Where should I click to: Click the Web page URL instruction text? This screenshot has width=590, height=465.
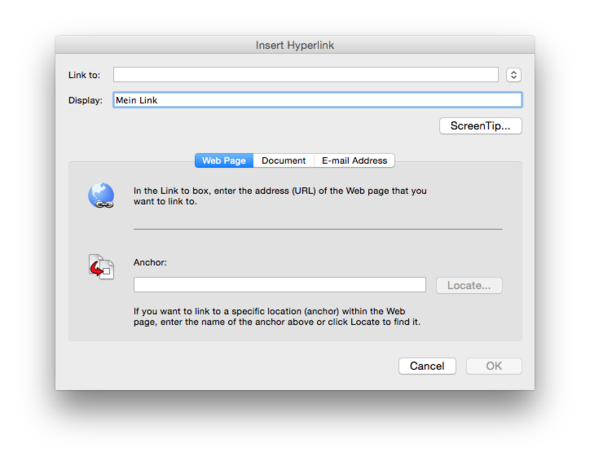[x=280, y=196]
